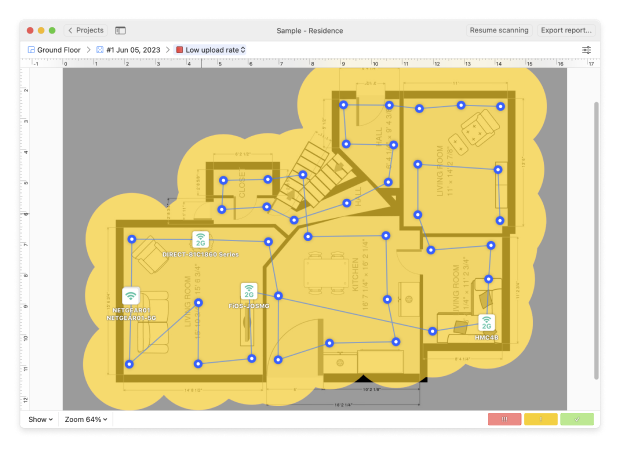Select the NETGEAR01 access point icon
Viewport: 620px width, 450px height.
[131, 295]
